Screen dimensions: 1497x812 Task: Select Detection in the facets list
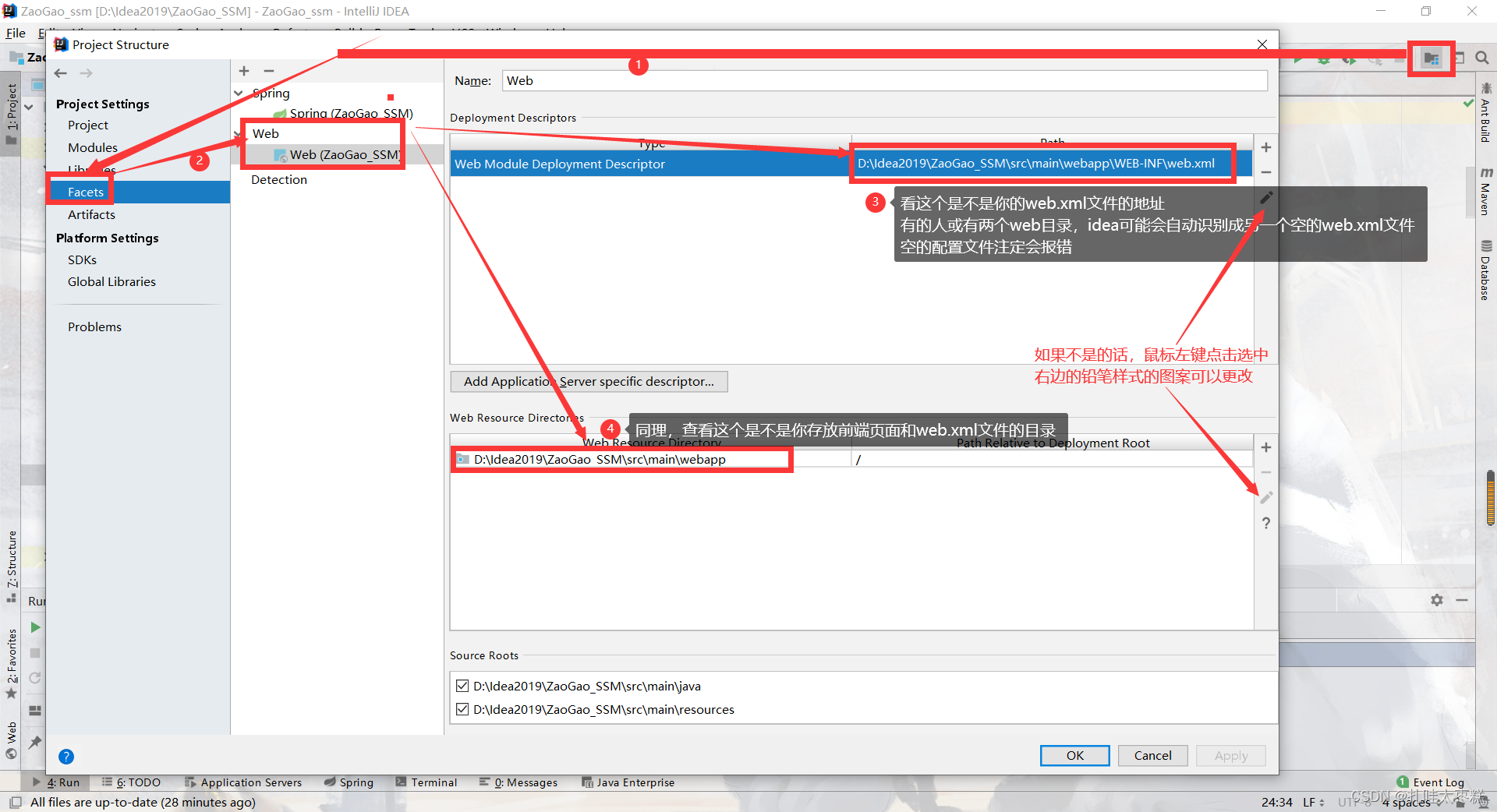(x=279, y=180)
